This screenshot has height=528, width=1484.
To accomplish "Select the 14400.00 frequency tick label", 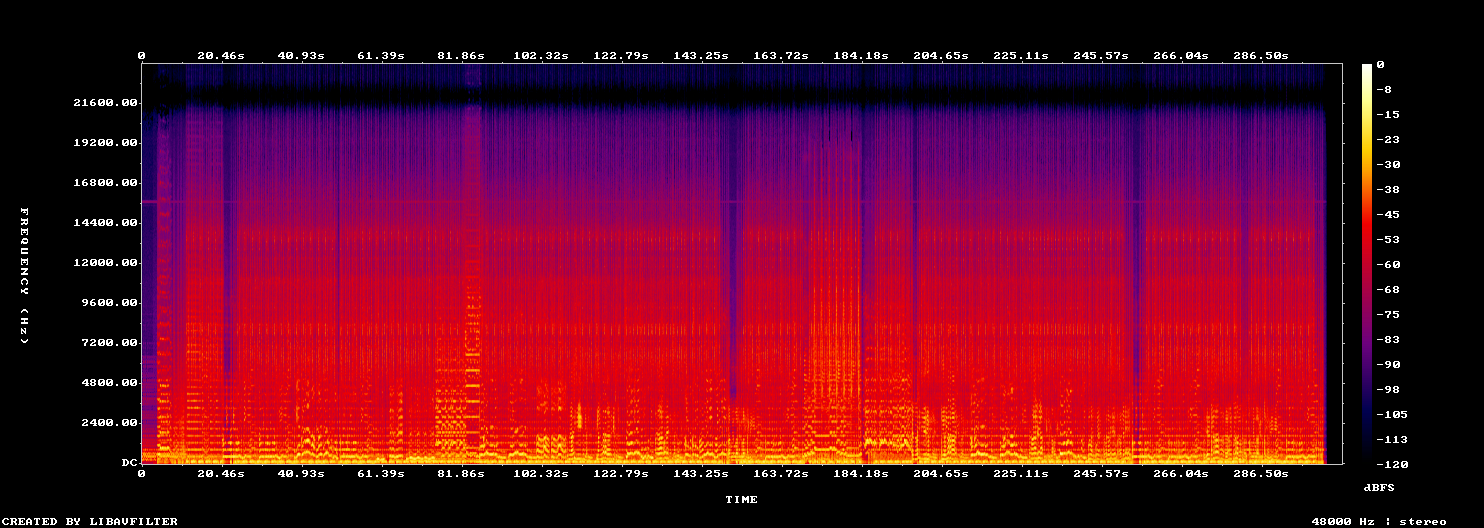I will point(104,223).
